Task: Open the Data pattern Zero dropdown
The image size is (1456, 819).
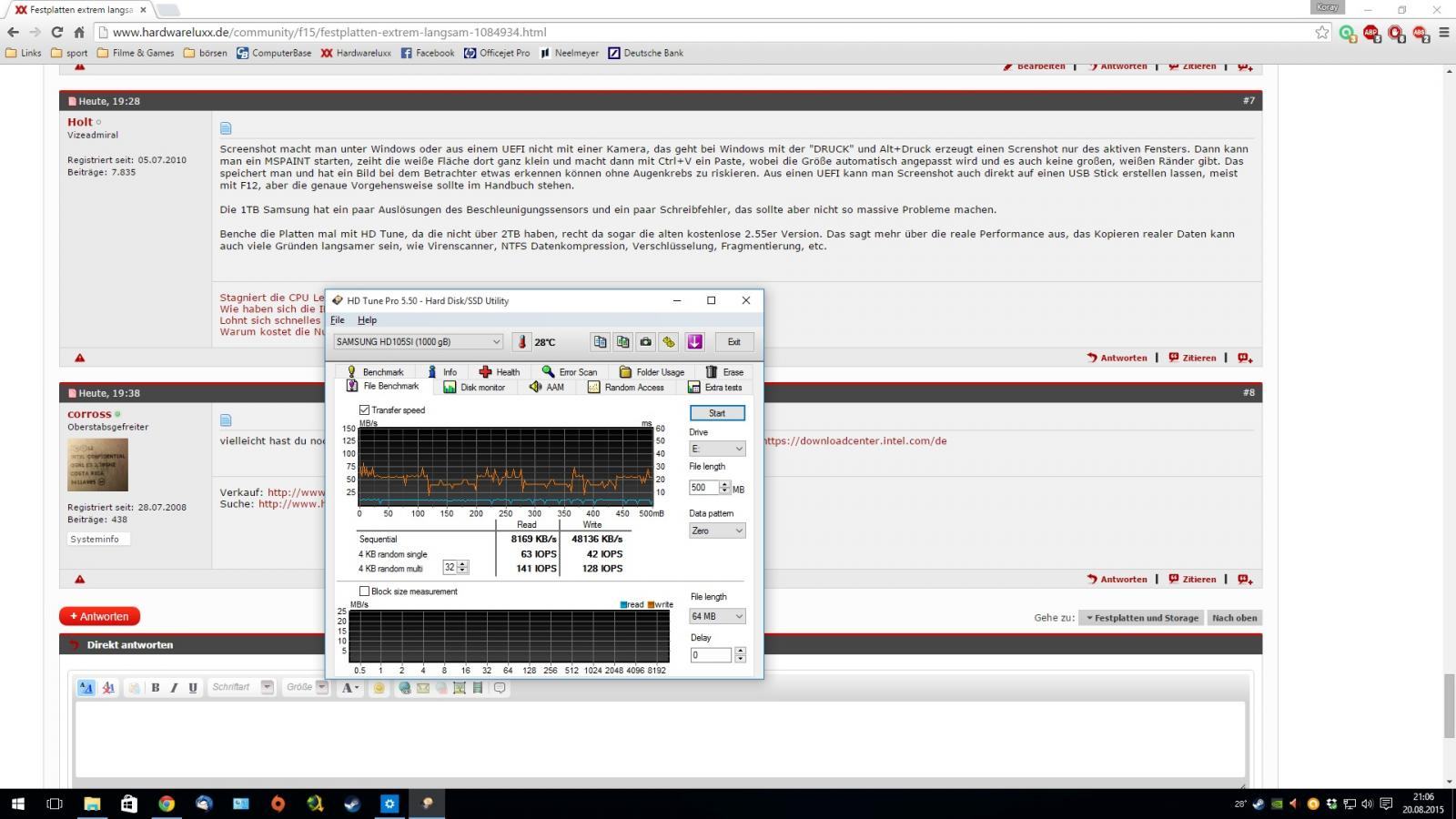Action: click(x=717, y=531)
